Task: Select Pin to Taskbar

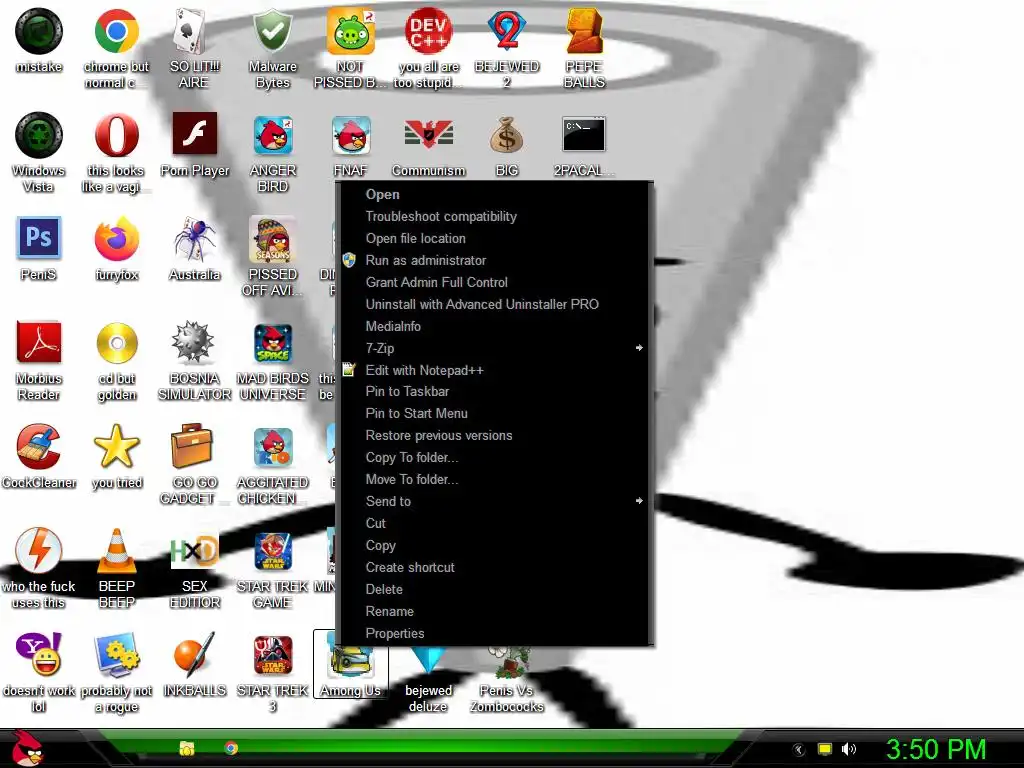Action: 494,391
